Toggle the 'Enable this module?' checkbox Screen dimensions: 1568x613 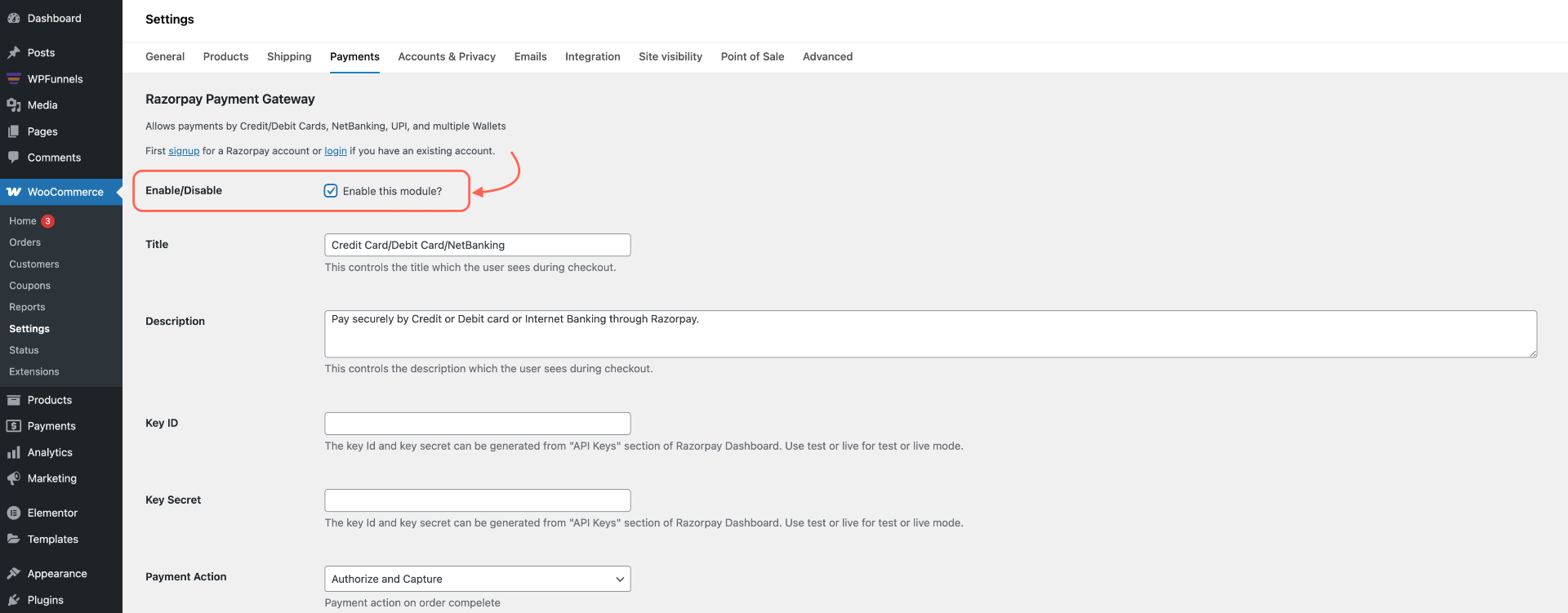(331, 191)
